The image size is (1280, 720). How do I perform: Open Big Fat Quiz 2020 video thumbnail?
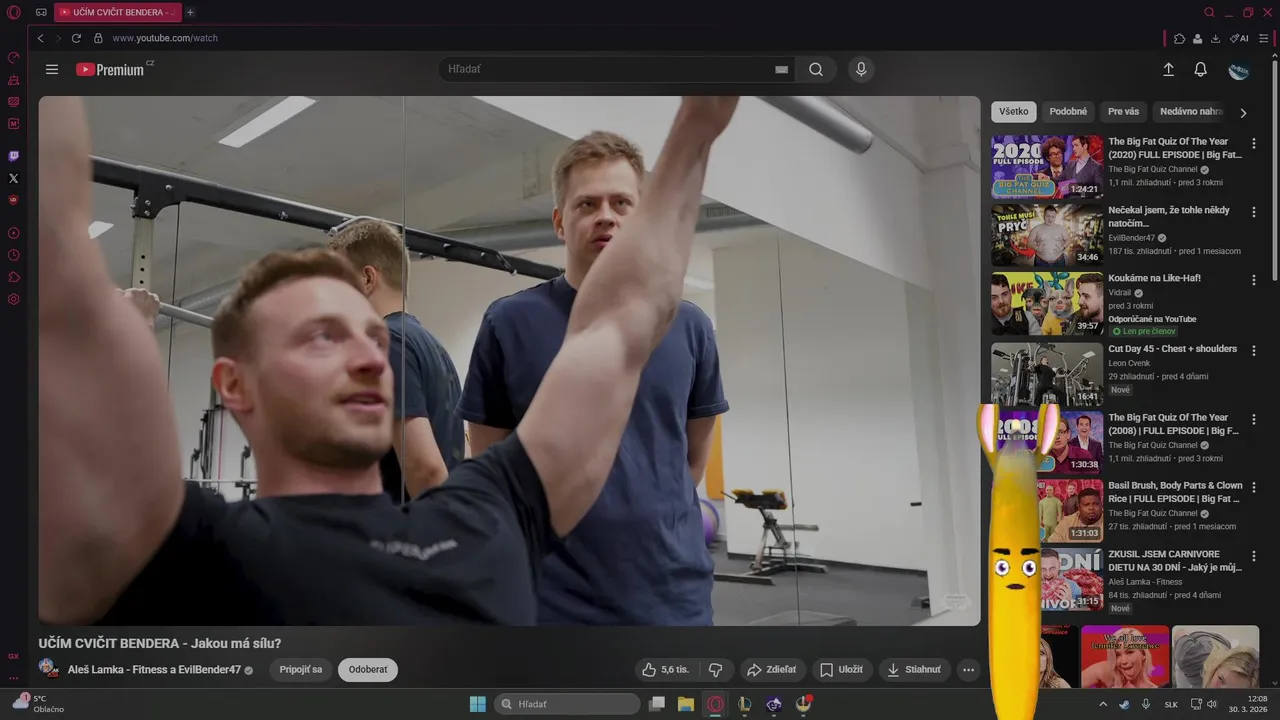pos(1047,166)
